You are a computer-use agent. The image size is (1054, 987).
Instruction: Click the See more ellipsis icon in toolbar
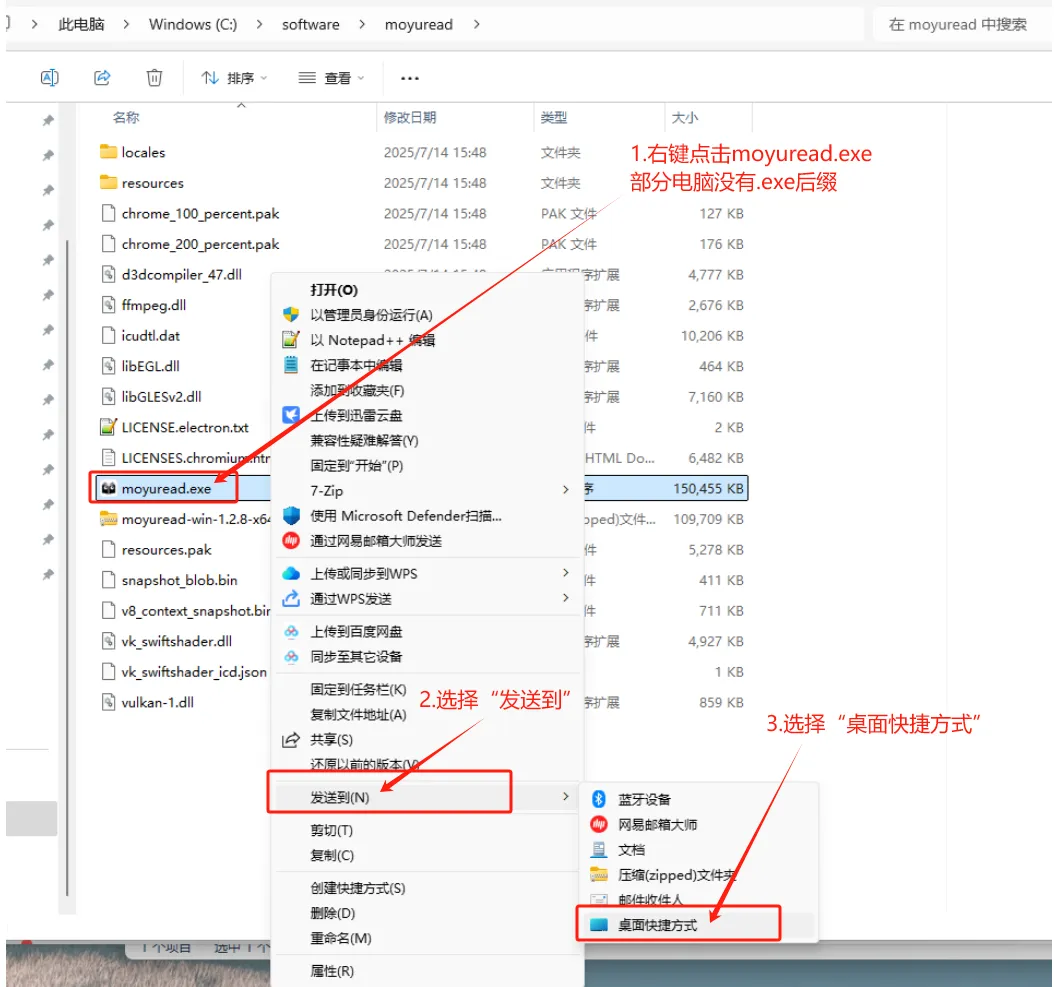409,77
